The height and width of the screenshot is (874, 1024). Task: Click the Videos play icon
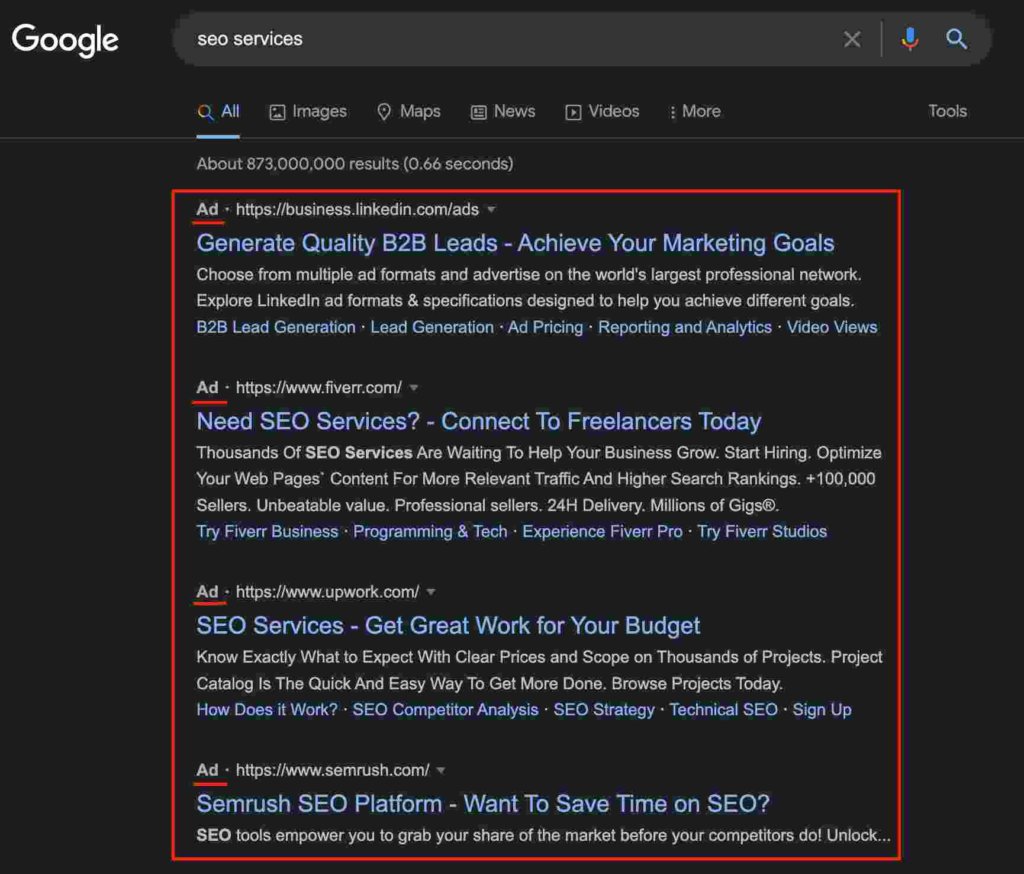coord(572,111)
